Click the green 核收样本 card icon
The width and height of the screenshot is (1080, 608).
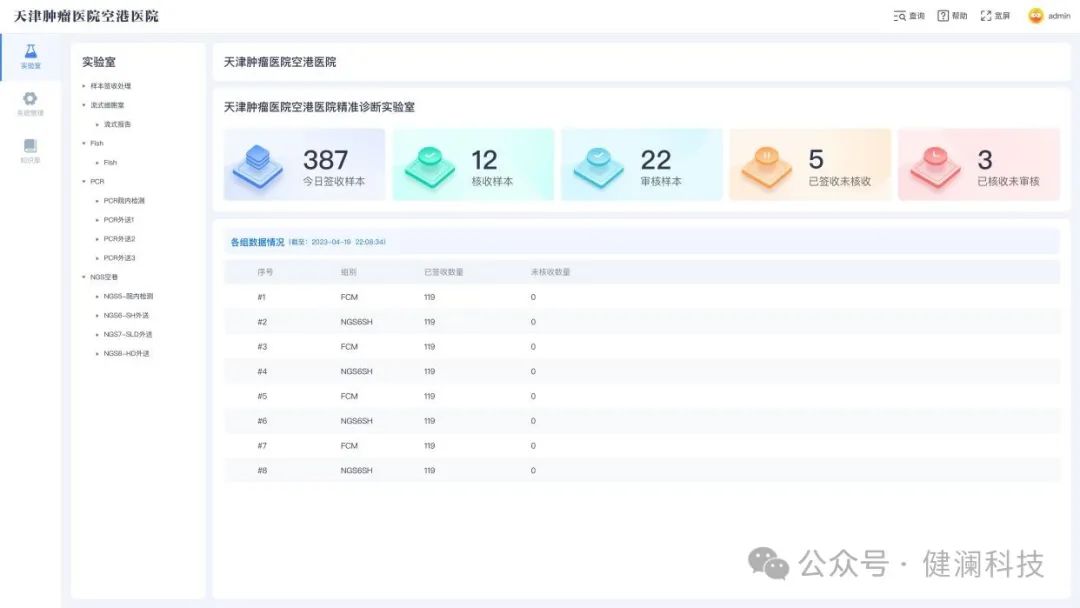(429, 167)
